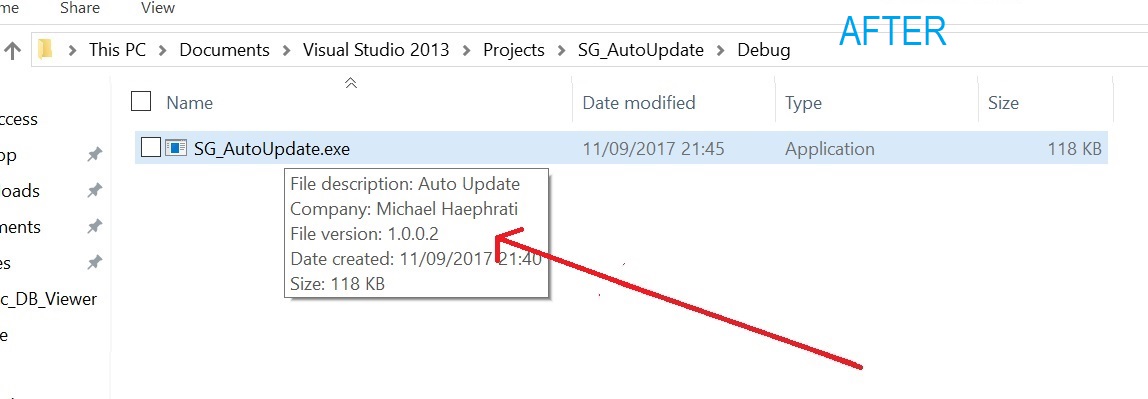Open dropdown chevron after SG_AutoUpdate breadcrumb
Viewport: 1148px width, 399px height.
point(720,51)
